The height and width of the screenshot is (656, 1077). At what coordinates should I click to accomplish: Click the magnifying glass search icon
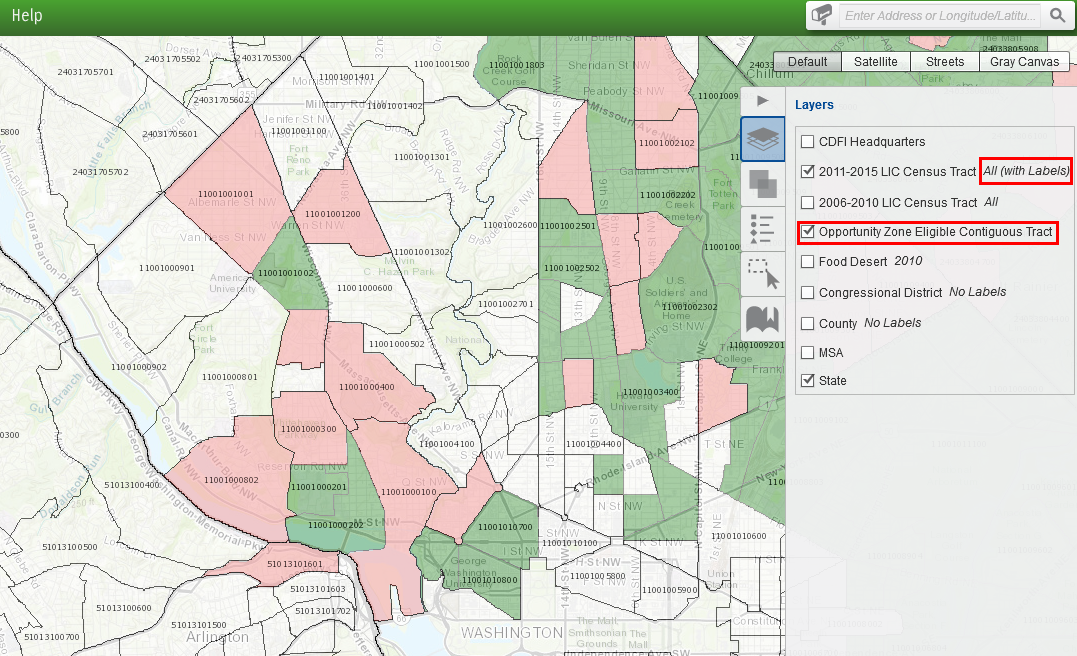[1056, 16]
